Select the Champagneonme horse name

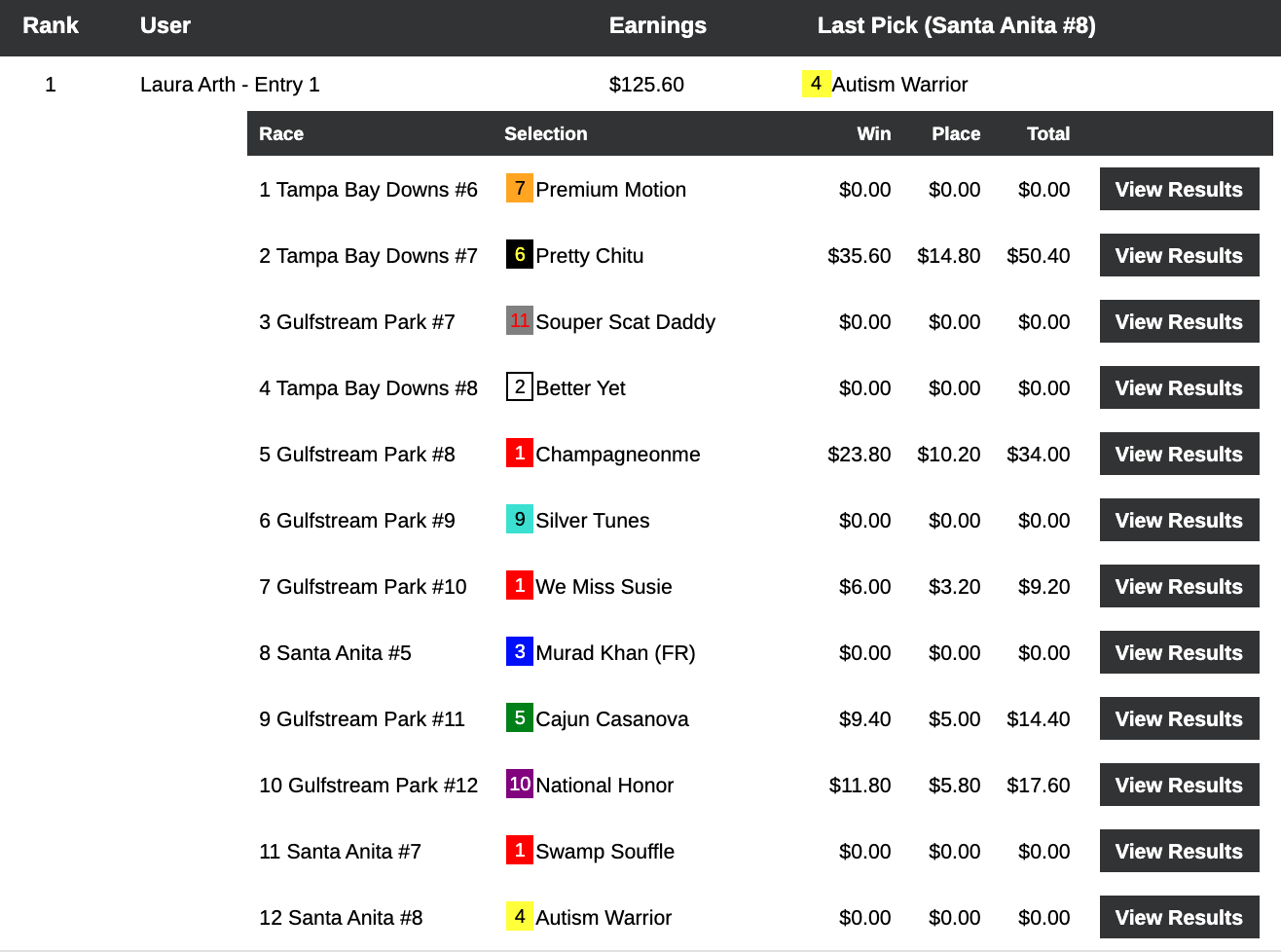click(617, 455)
